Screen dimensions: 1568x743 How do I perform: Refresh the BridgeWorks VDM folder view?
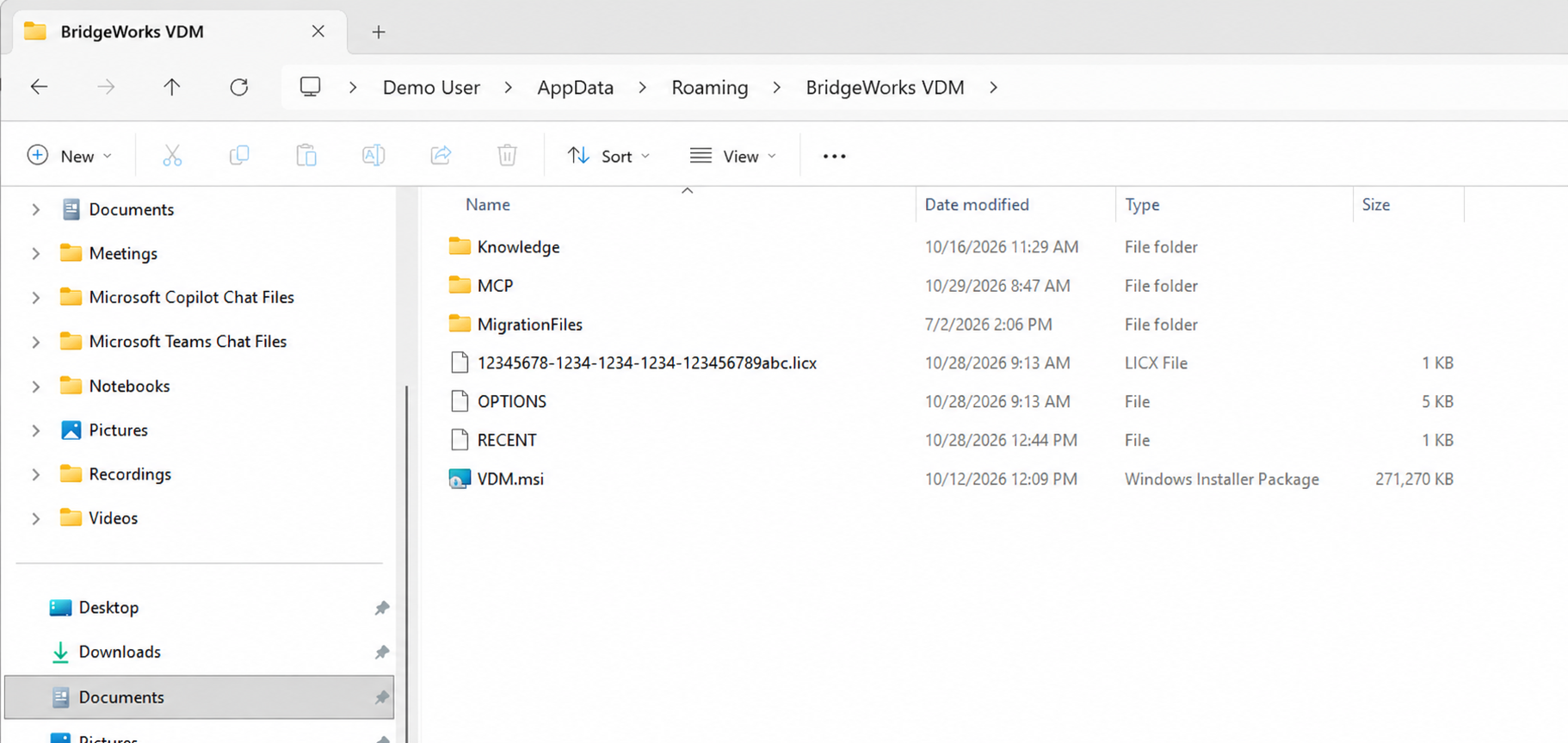[239, 87]
